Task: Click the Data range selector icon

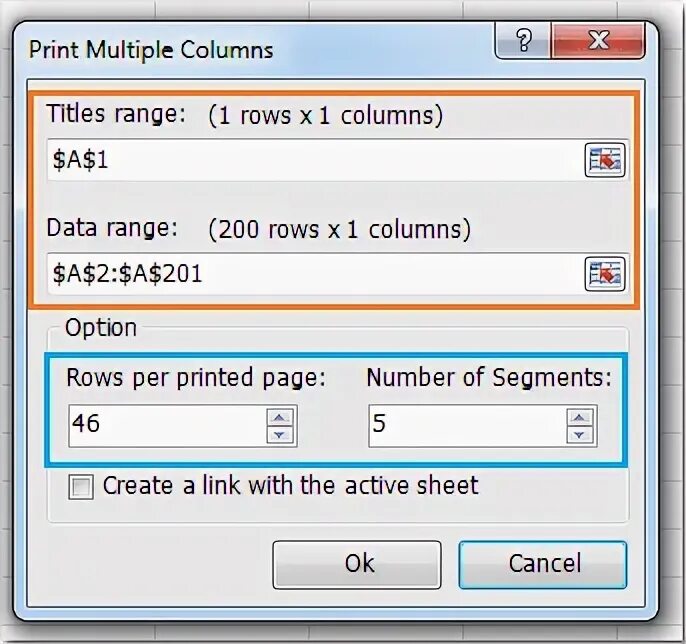Action: [x=605, y=273]
